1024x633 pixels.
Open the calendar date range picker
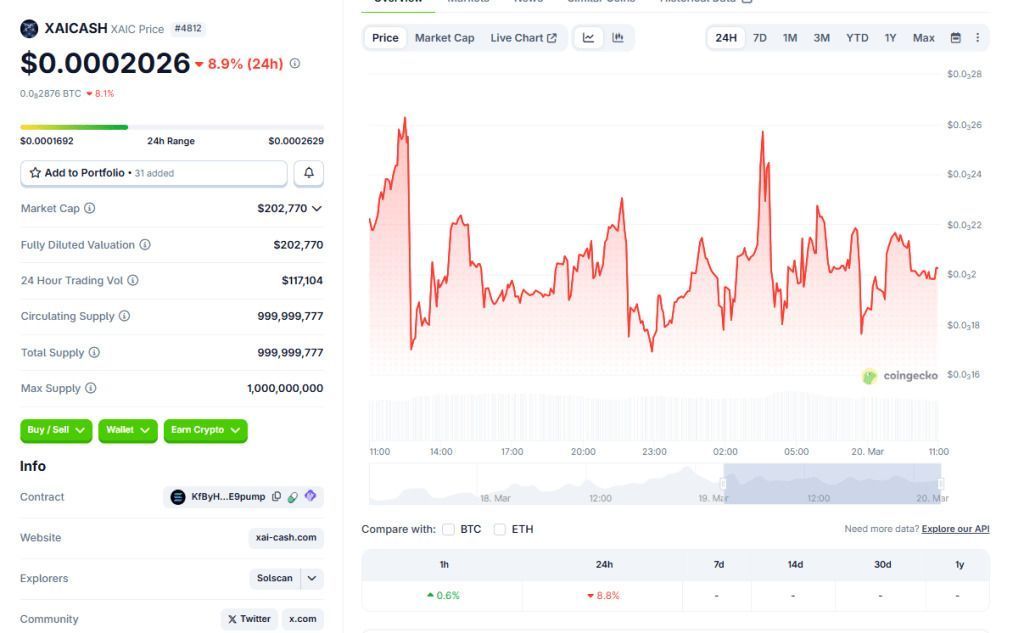pos(955,38)
